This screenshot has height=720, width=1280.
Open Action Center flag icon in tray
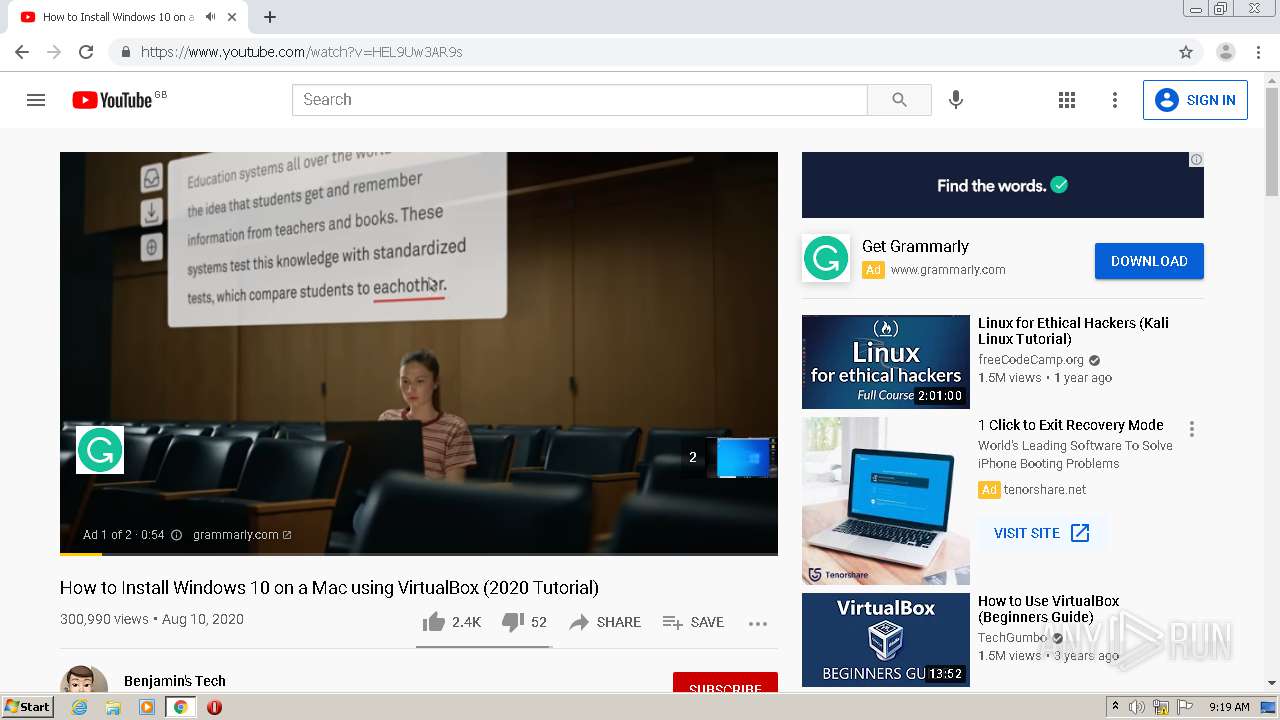coord(1187,707)
